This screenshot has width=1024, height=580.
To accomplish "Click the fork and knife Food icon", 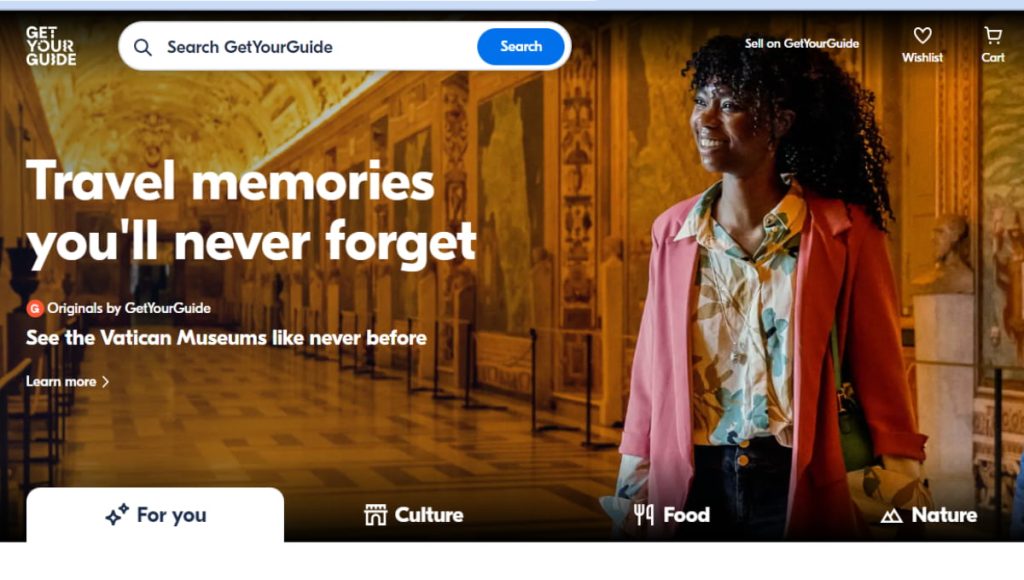I will click(x=644, y=515).
